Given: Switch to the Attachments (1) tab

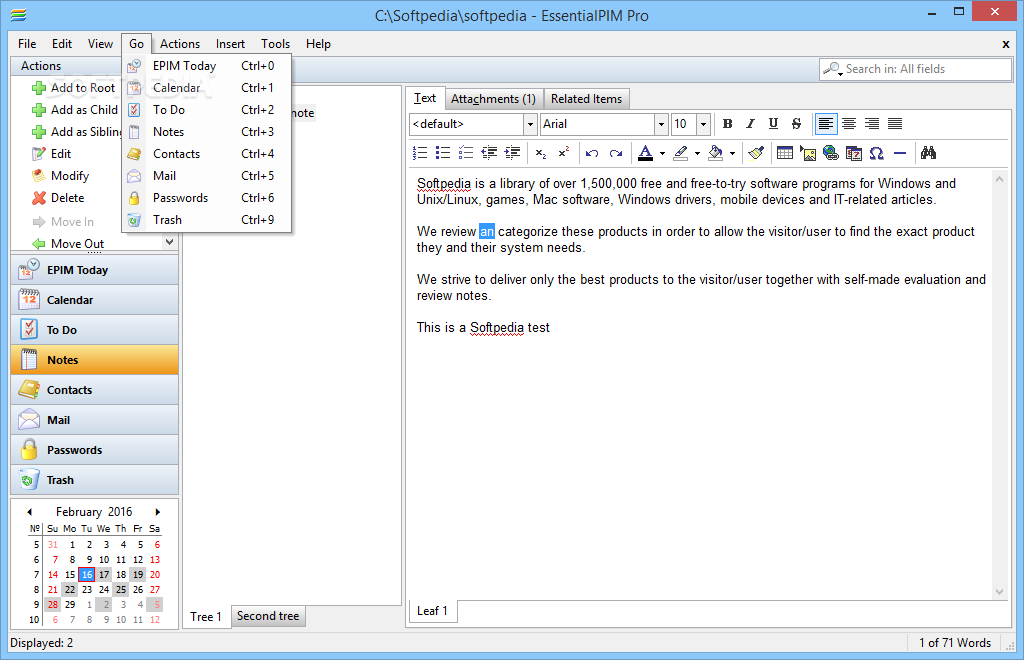Looking at the screenshot, I should coord(493,99).
